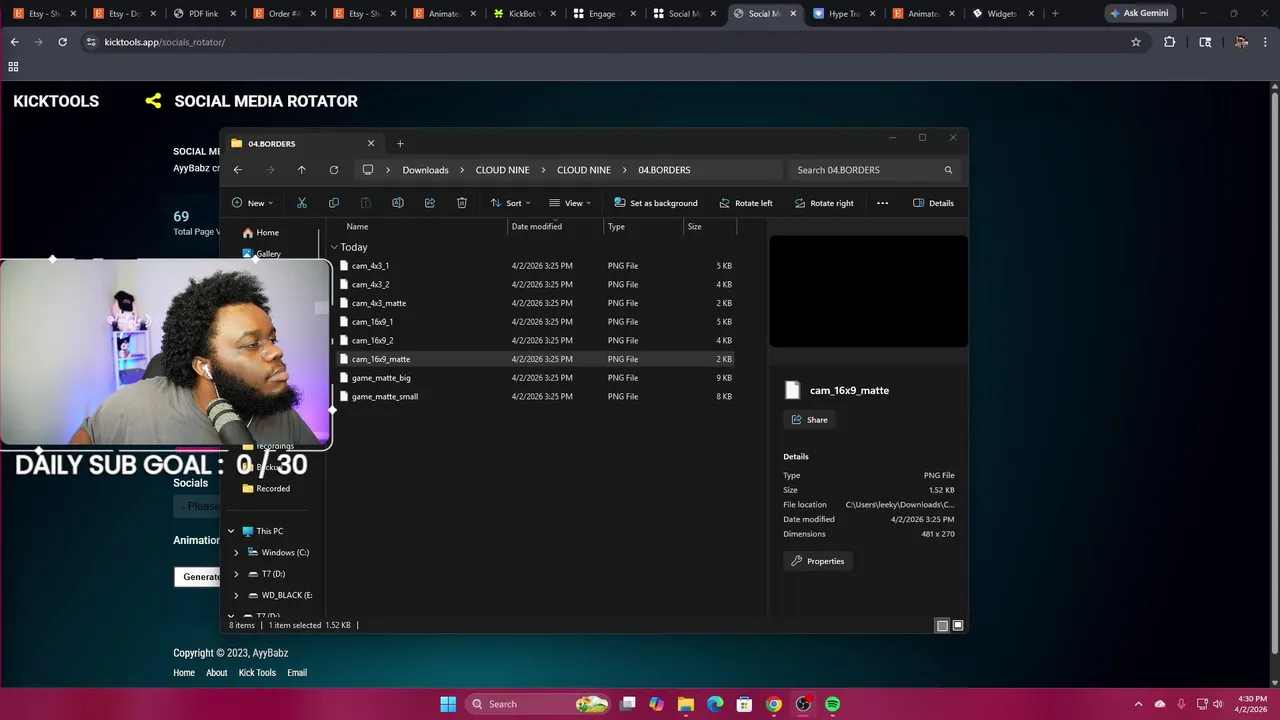Collapse the This PC tree node
Screen dimensions: 1280x720
coord(231,531)
